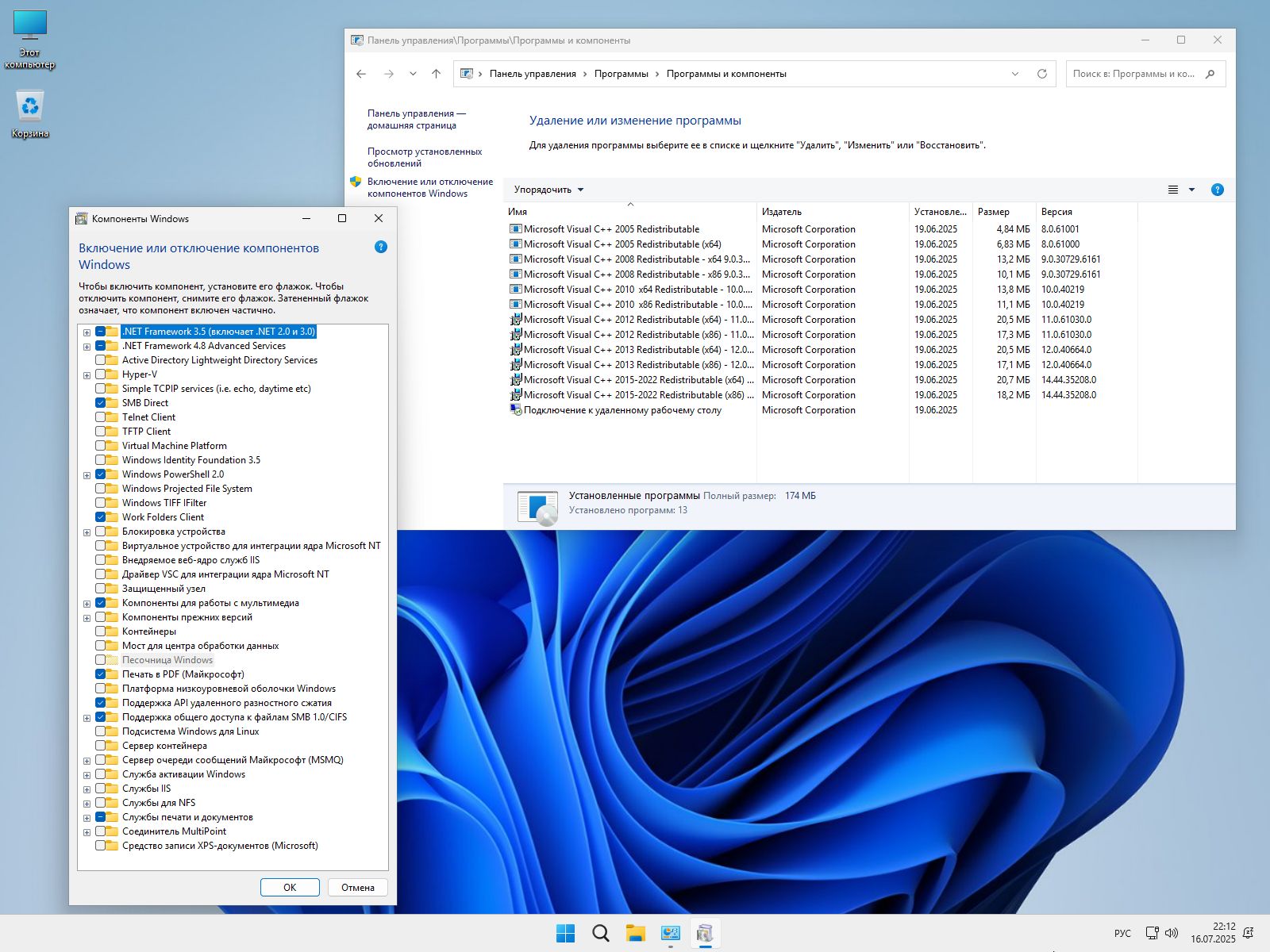Open РУС language indicator in taskbar
The width and height of the screenshot is (1270, 952).
(x=1122, y=934)
